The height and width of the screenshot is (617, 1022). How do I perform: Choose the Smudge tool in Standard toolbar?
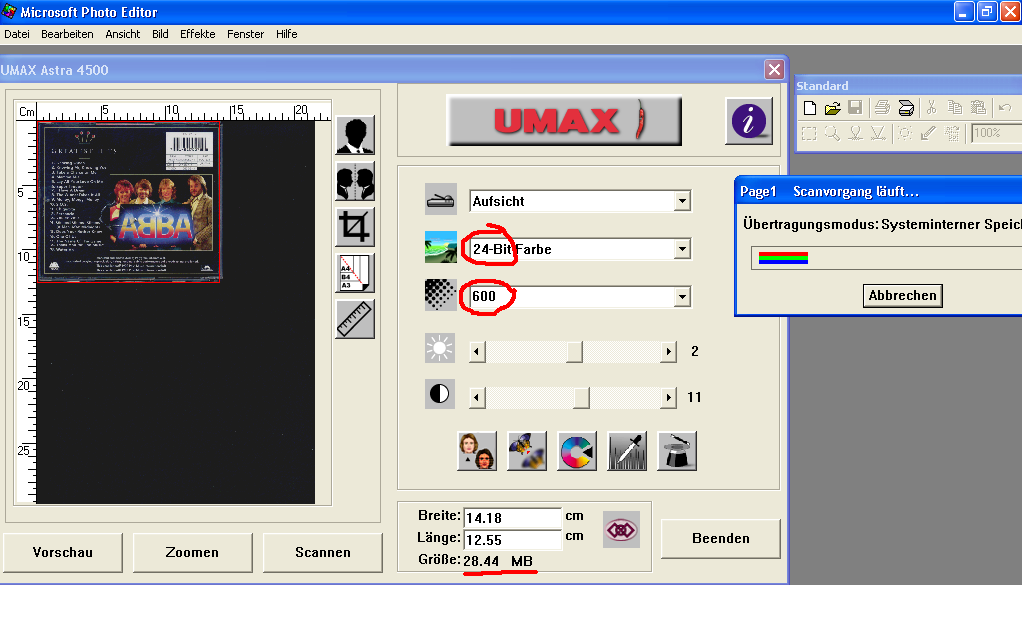coord(855,134)
